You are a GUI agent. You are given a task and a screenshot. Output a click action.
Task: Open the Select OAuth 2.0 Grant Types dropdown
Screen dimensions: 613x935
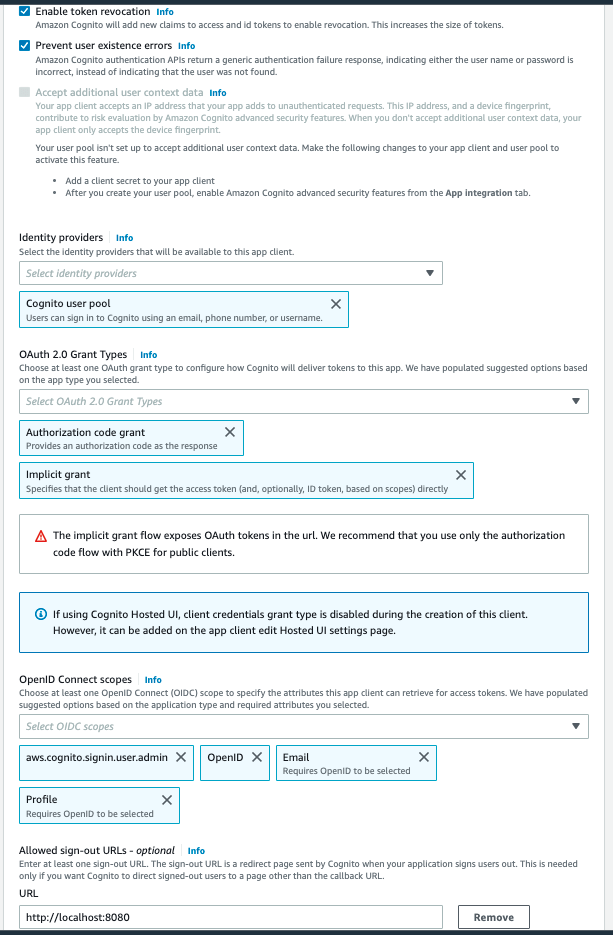click(x=300, y=400)
